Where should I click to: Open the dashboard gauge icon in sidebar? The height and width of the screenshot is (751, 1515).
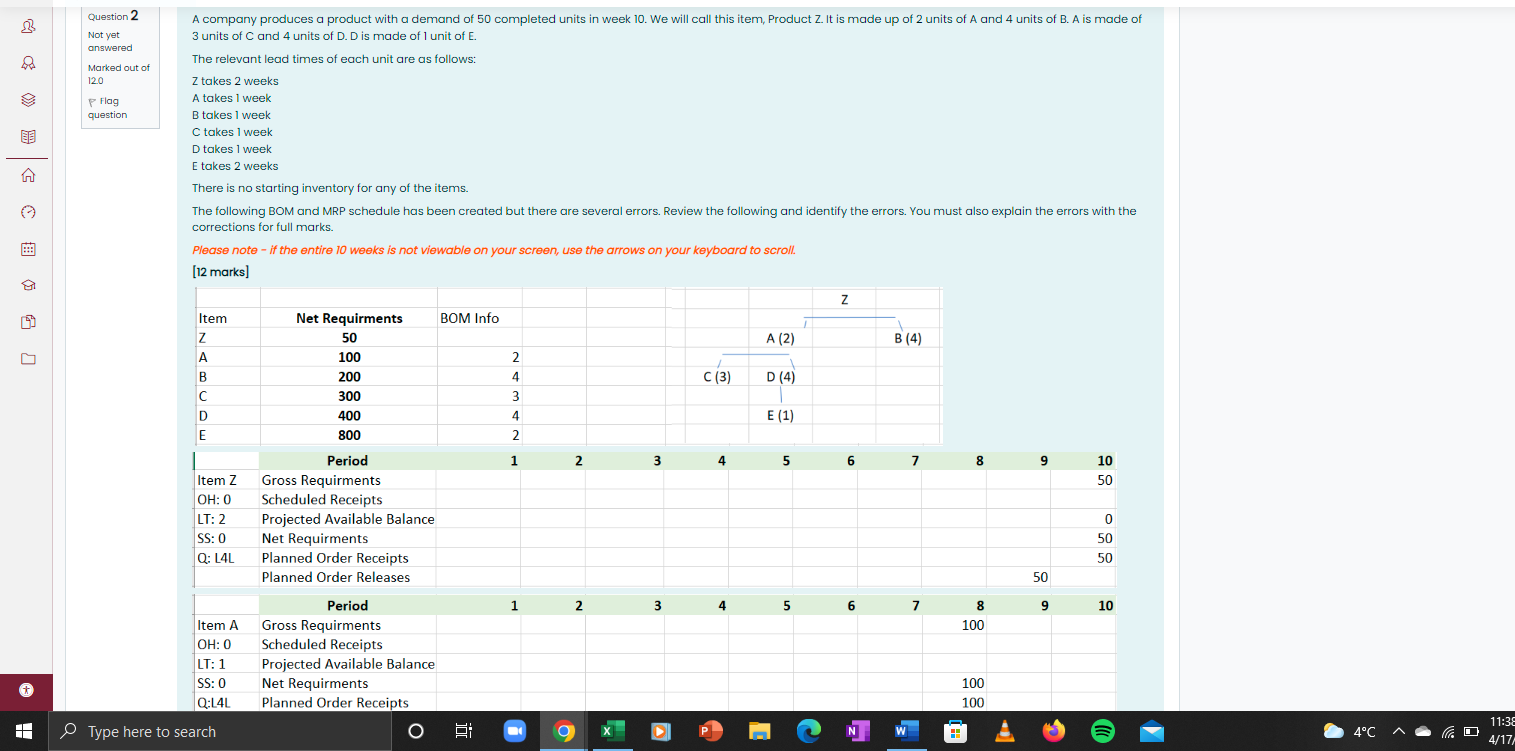(28, 212)
